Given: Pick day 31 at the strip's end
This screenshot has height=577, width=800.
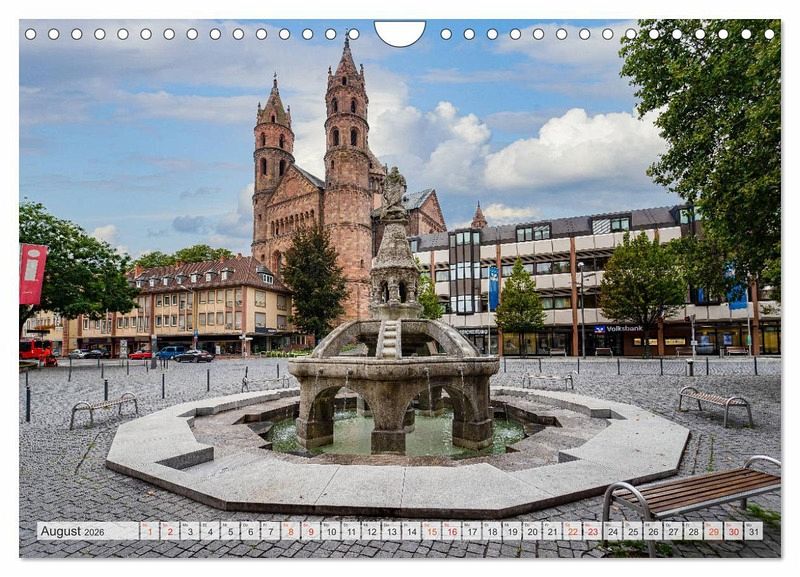Looking at the screenshot, I should pyautogui.click(x=752, y=531).
